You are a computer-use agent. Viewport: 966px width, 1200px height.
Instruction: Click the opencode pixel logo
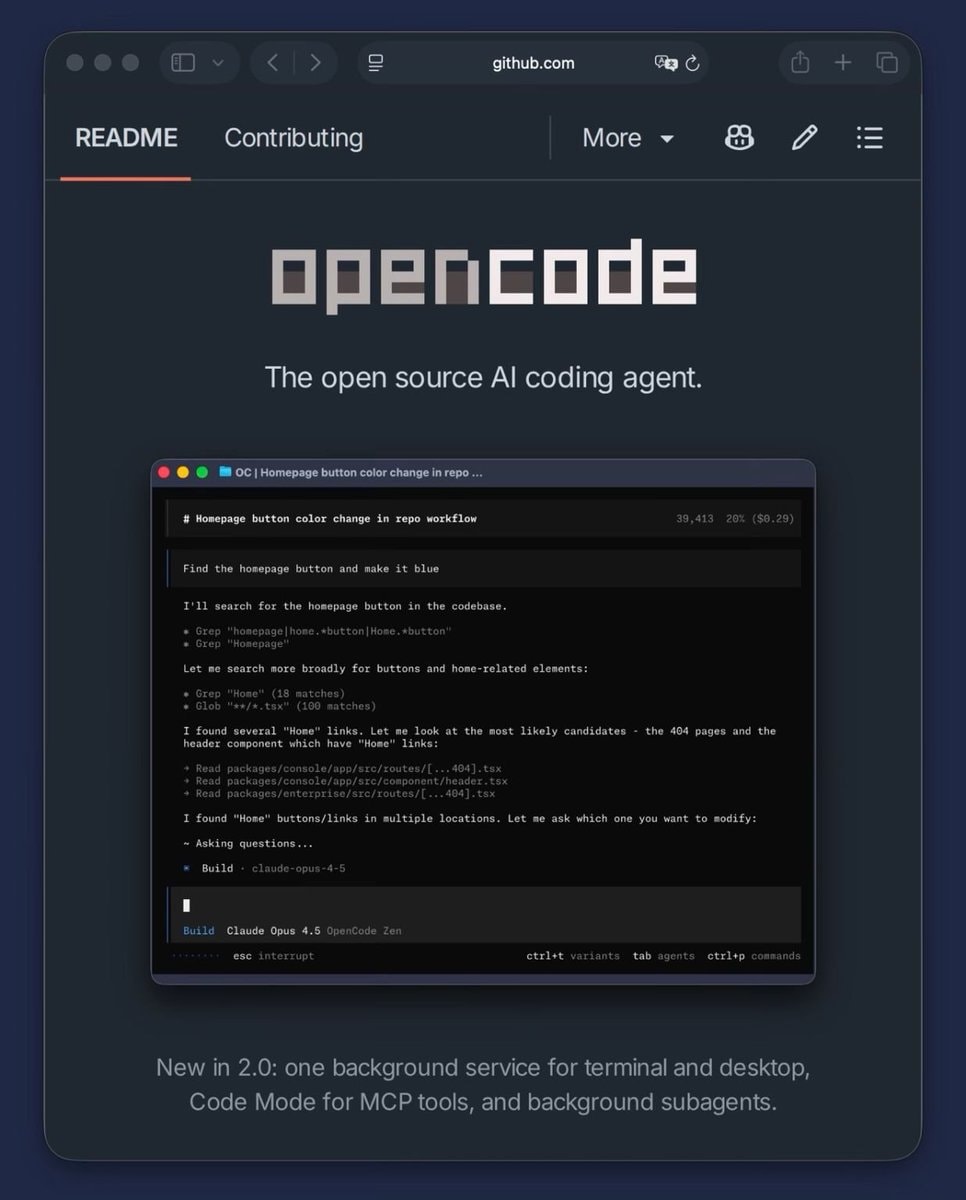(x=484, y=275)
